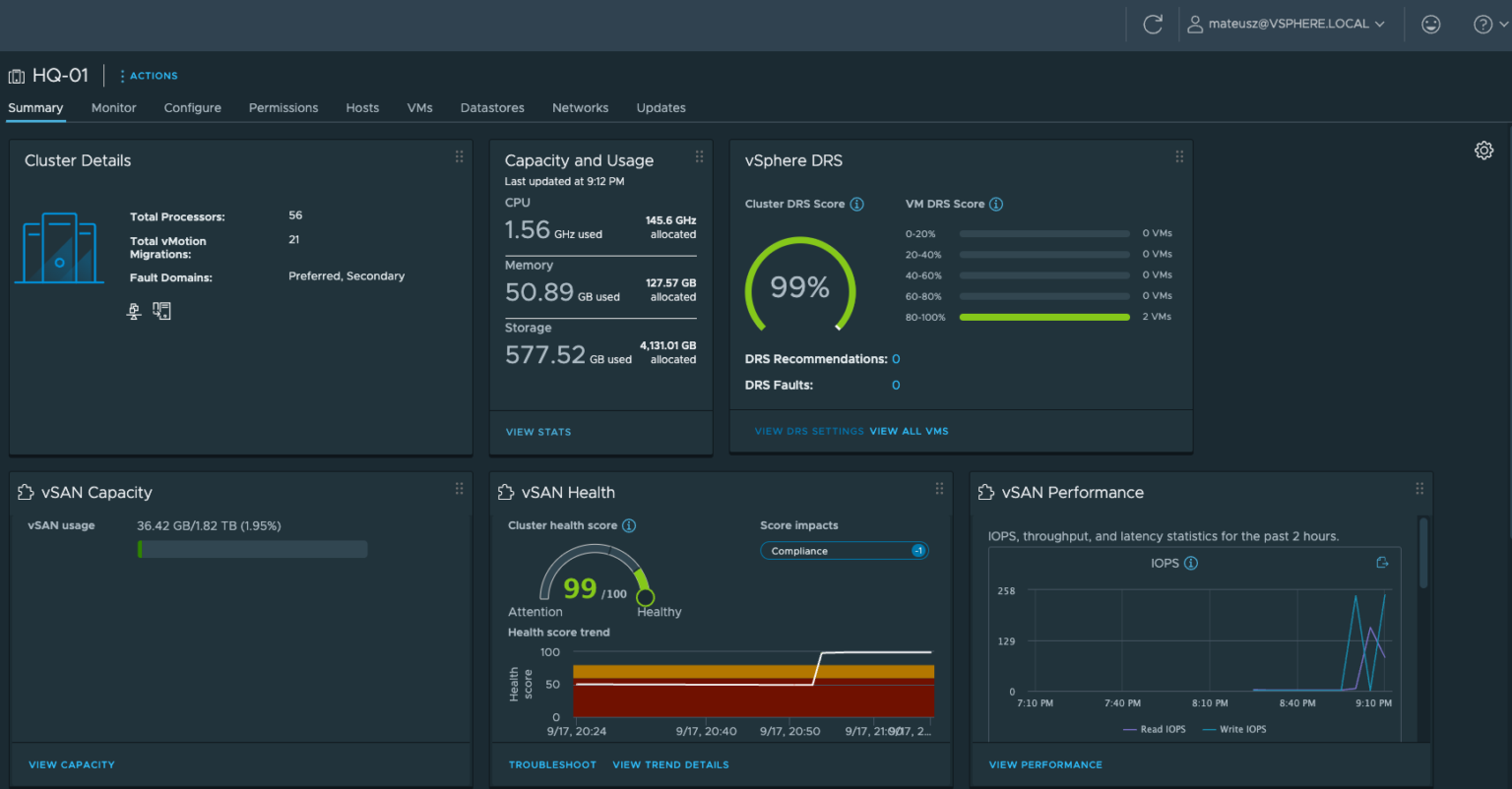Grab the vSphere DRS card drag handle
The width and height of the screenshot is (1512, 789).
point(1179,156)
